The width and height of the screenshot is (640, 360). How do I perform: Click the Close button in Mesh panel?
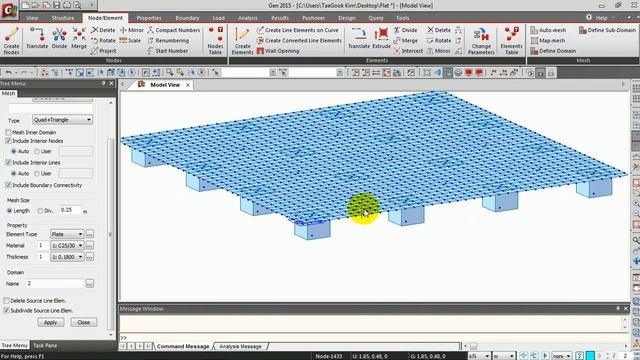click(x=84, y=322)
